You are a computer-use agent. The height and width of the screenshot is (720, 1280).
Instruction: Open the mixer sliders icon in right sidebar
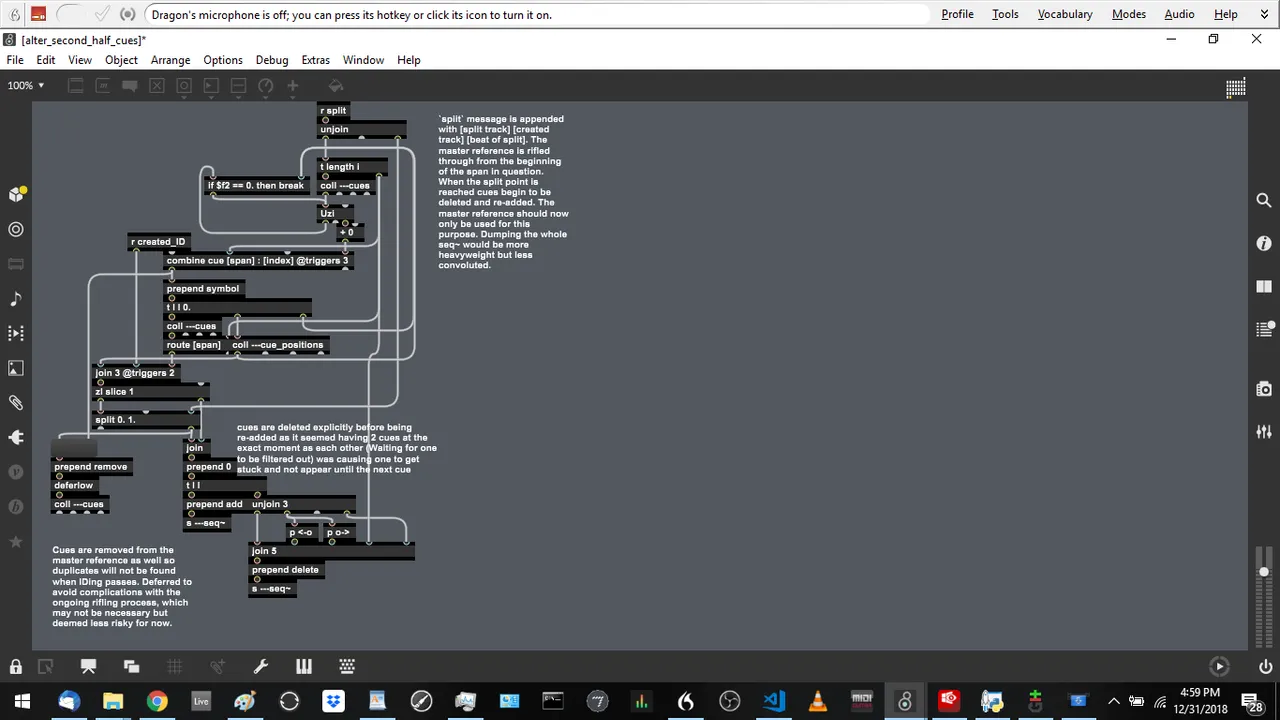coord(1264,432)
